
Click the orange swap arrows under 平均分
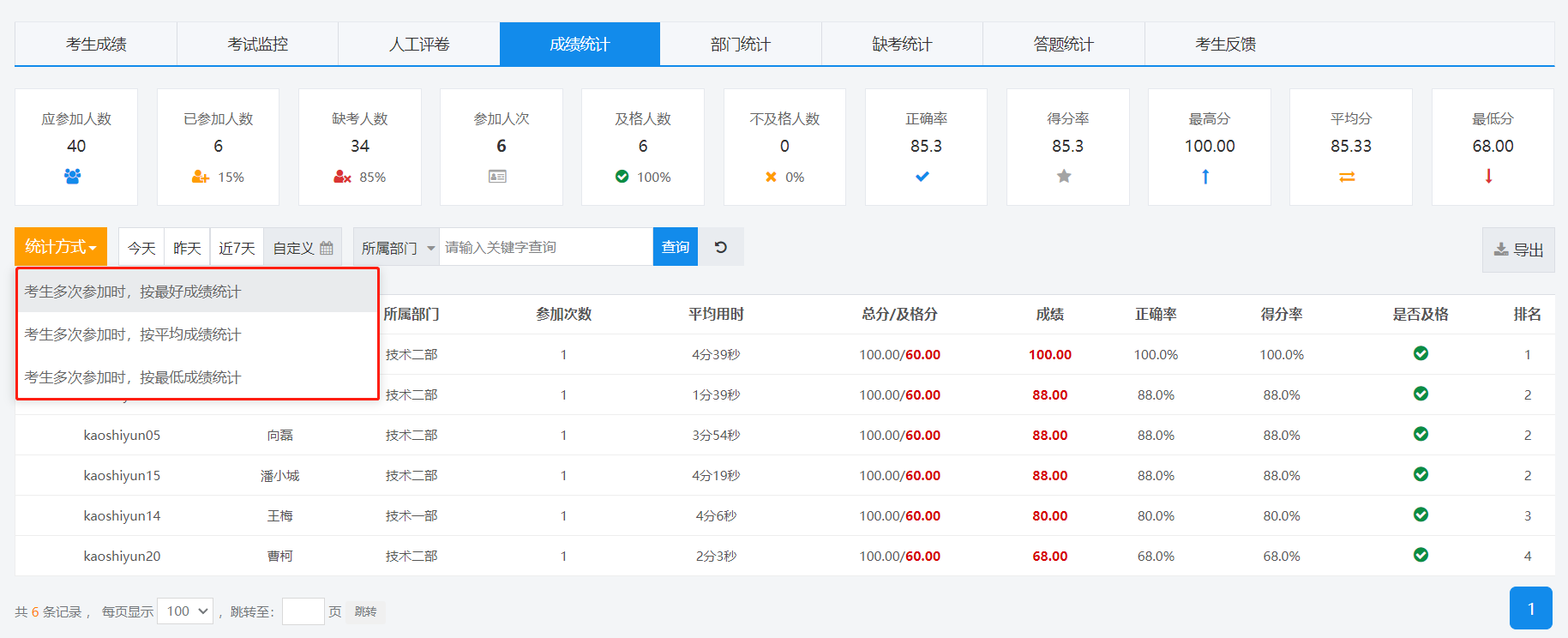coord(1347,177)
